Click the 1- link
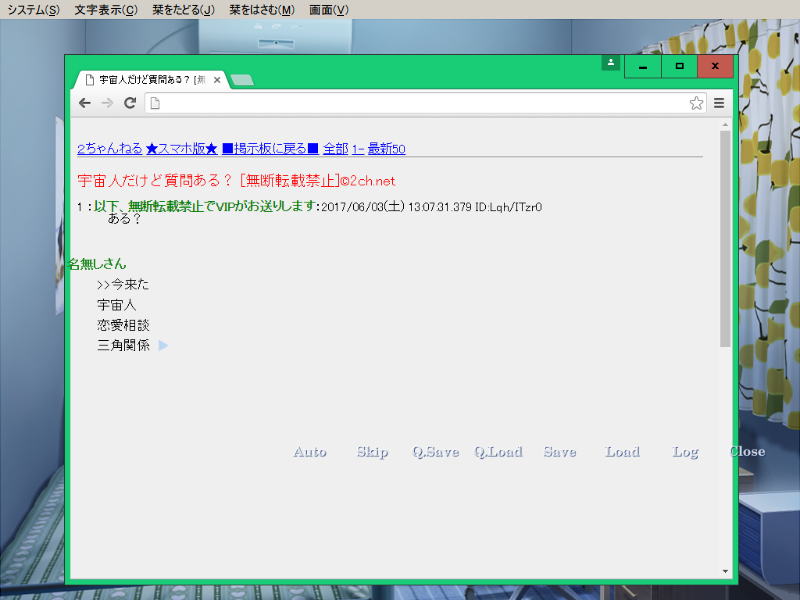Viewport: 800px width, 600px height. tap(358, 148)
